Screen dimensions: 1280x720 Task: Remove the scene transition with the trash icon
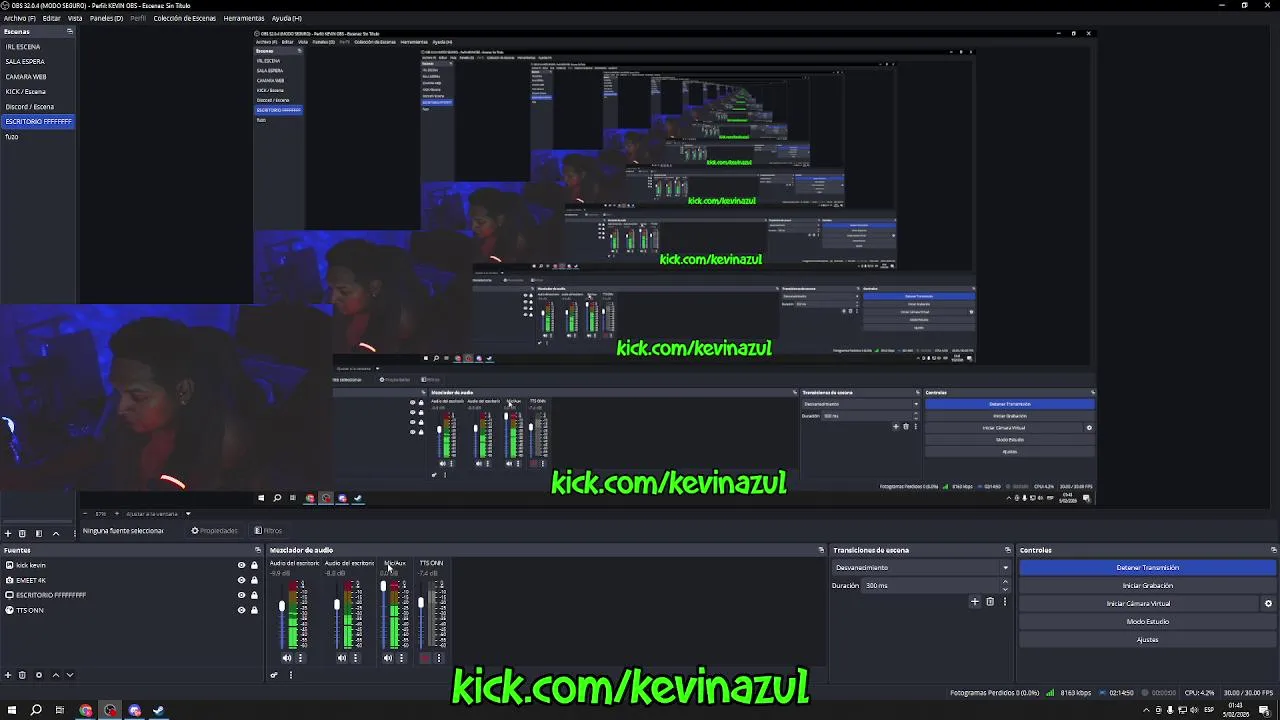(x=990, y=602)
